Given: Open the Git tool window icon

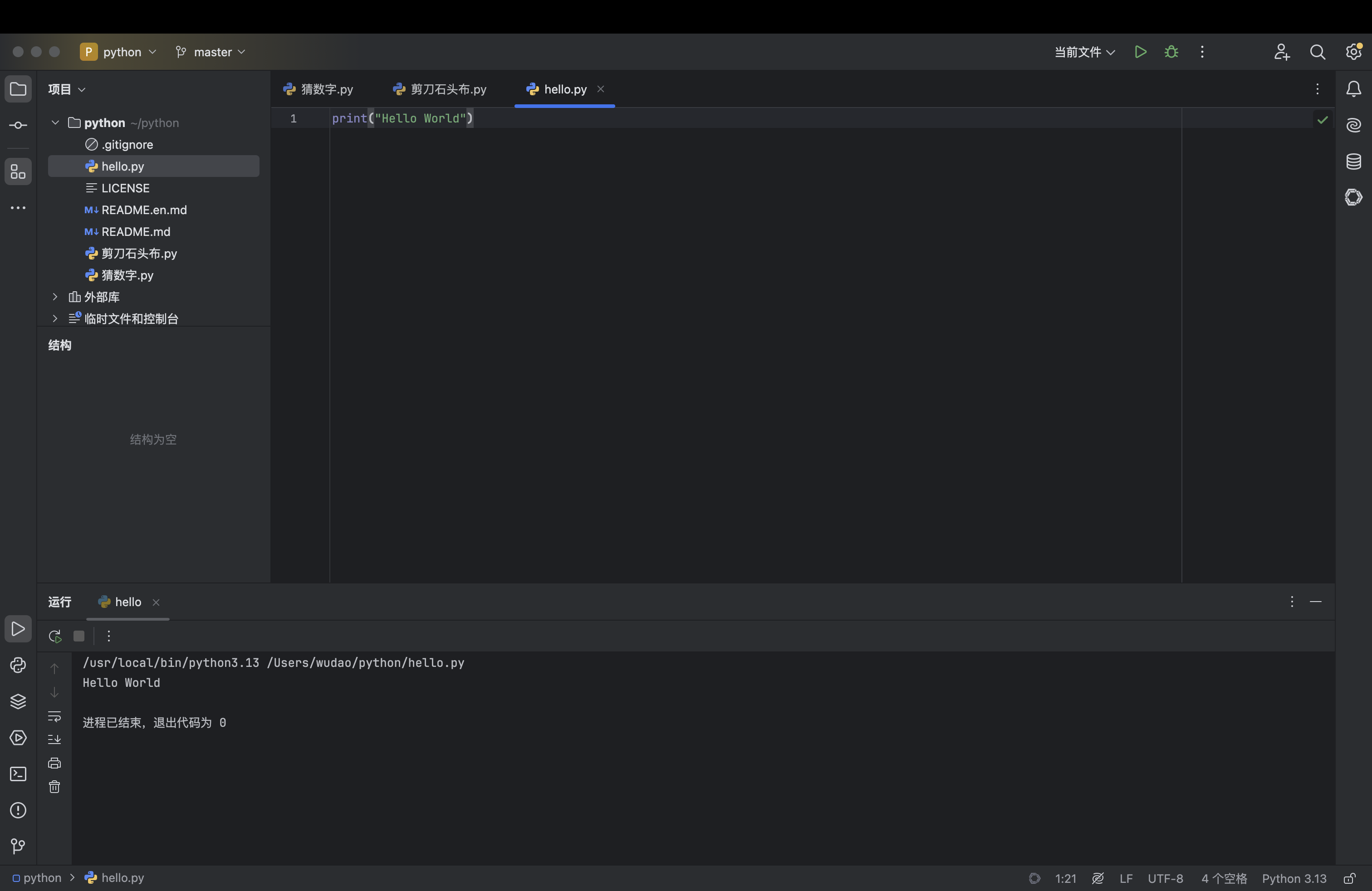Looking at the screenshot, I should click(x=18, y=846).
